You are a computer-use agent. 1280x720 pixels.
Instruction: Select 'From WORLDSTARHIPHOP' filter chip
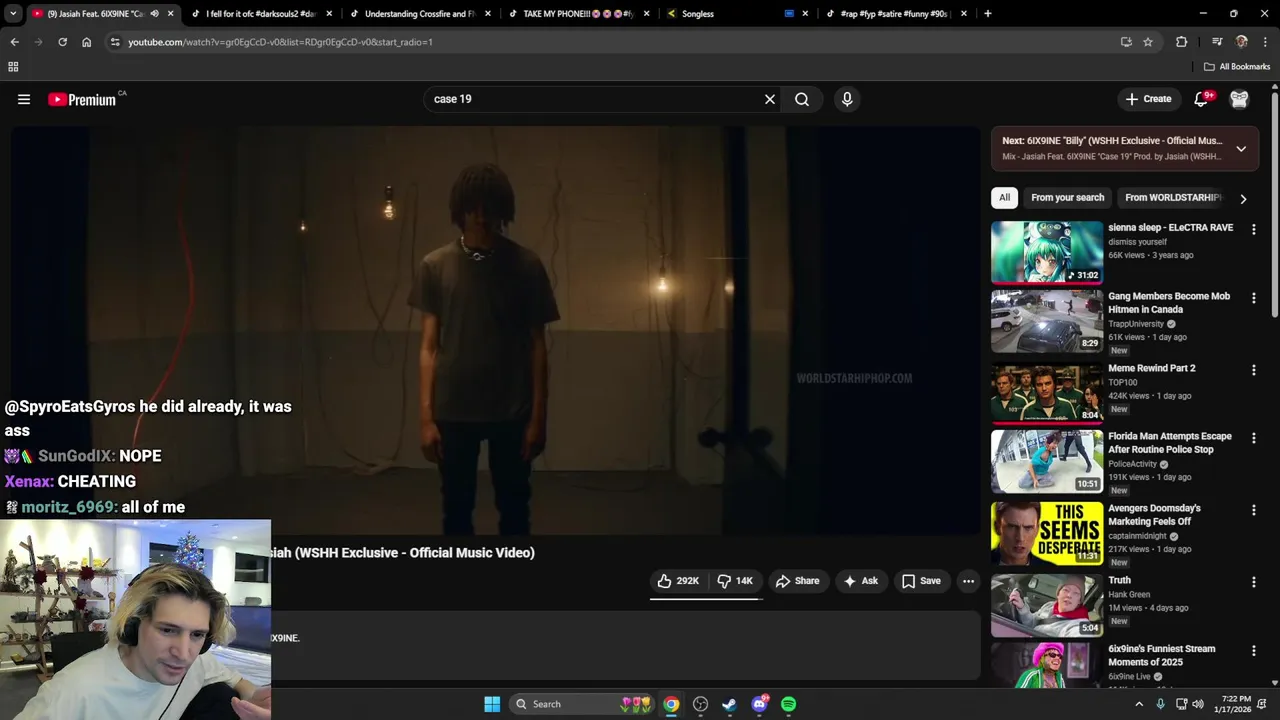(x=1173, y=197)
